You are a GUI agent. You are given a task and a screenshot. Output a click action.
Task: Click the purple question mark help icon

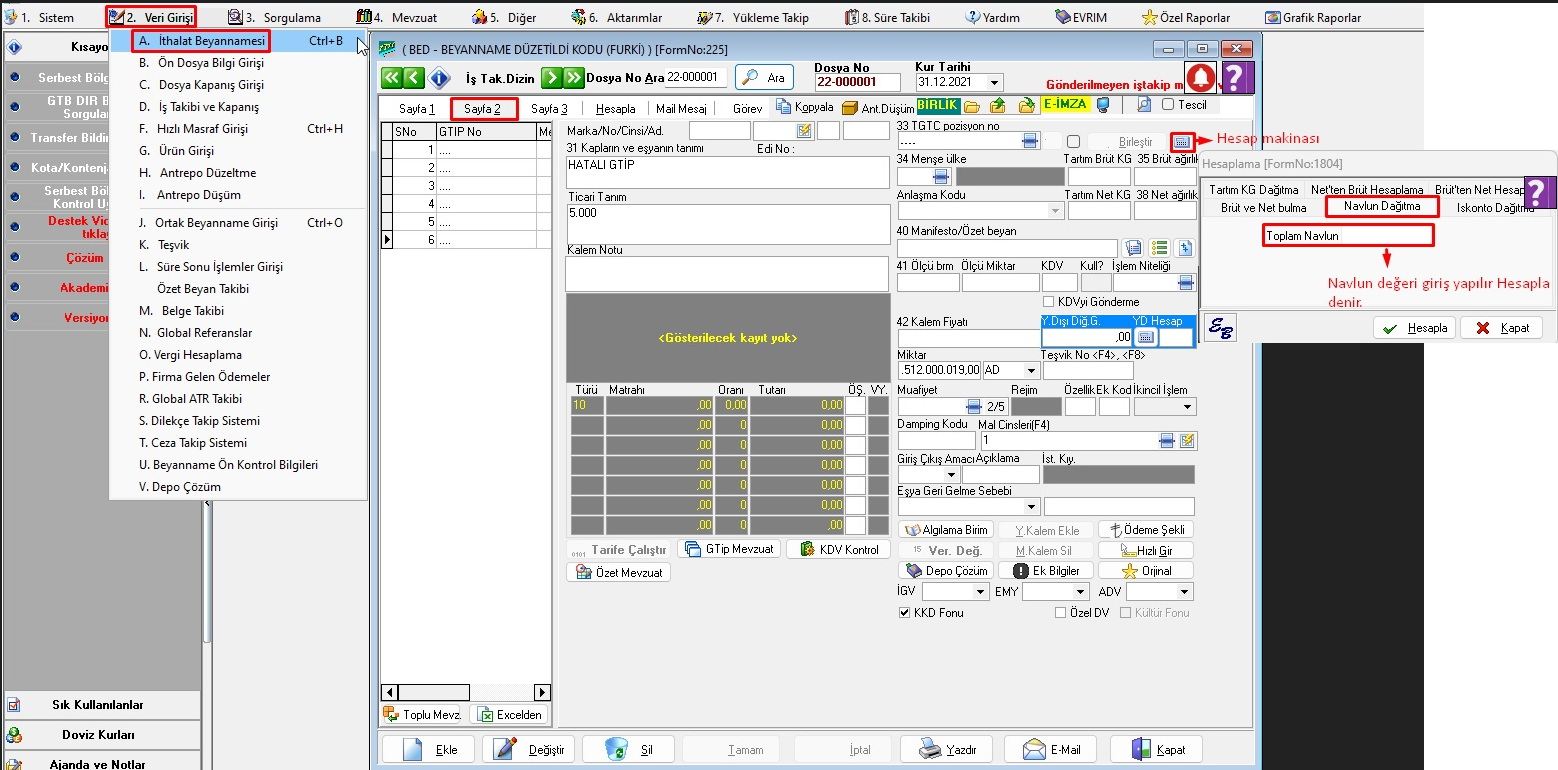click(1238, 78)
